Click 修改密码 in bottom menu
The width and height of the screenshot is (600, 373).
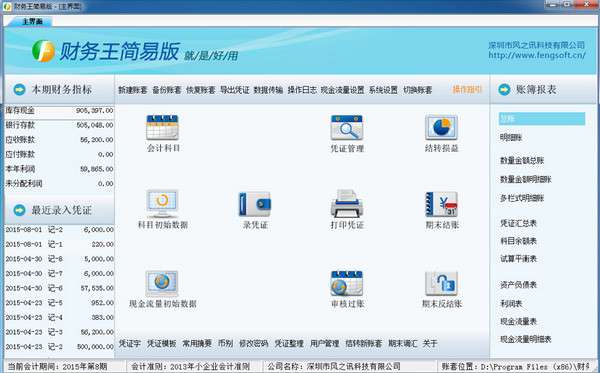253,344
